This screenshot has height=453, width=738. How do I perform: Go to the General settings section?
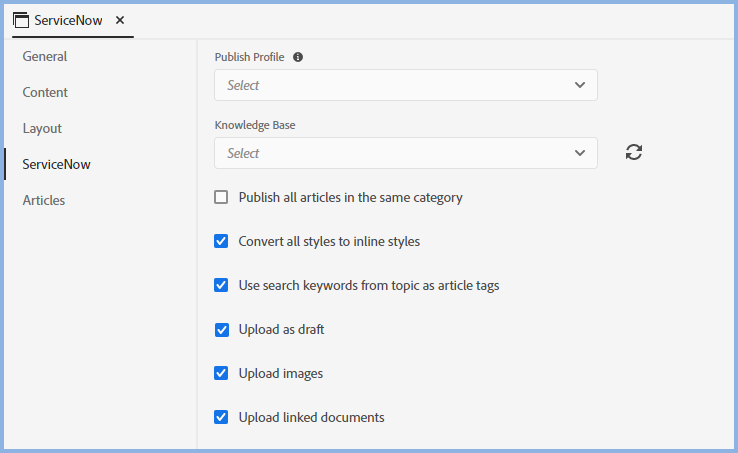(x=45, y=56)
